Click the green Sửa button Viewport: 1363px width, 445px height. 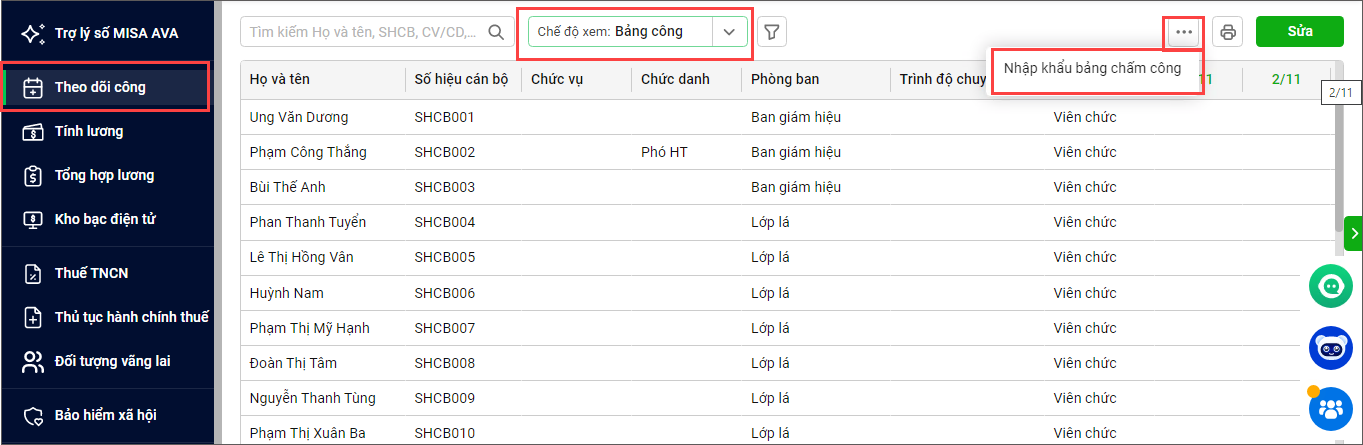coord(1299,31)
